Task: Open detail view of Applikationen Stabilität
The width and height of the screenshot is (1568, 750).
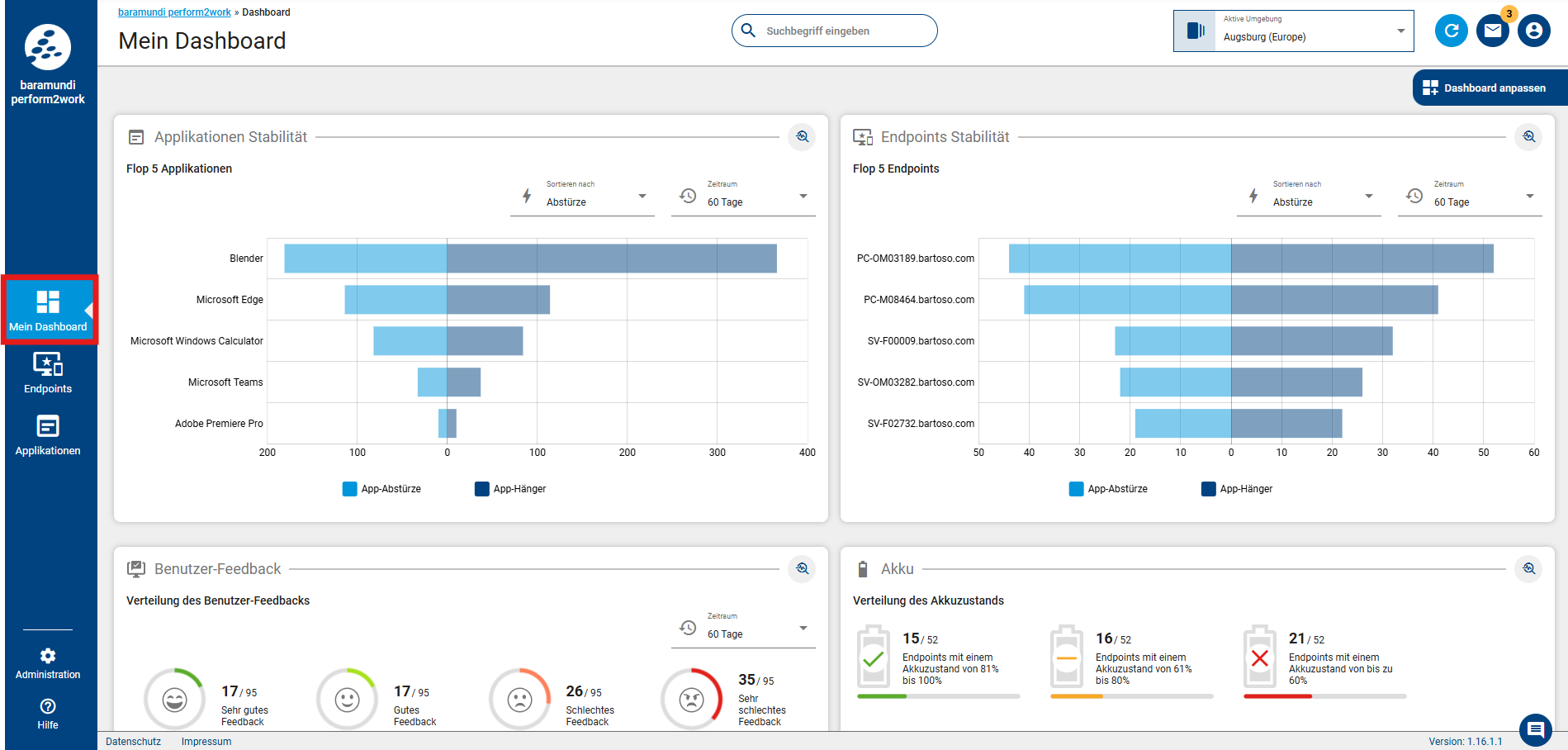Action: 802,137
